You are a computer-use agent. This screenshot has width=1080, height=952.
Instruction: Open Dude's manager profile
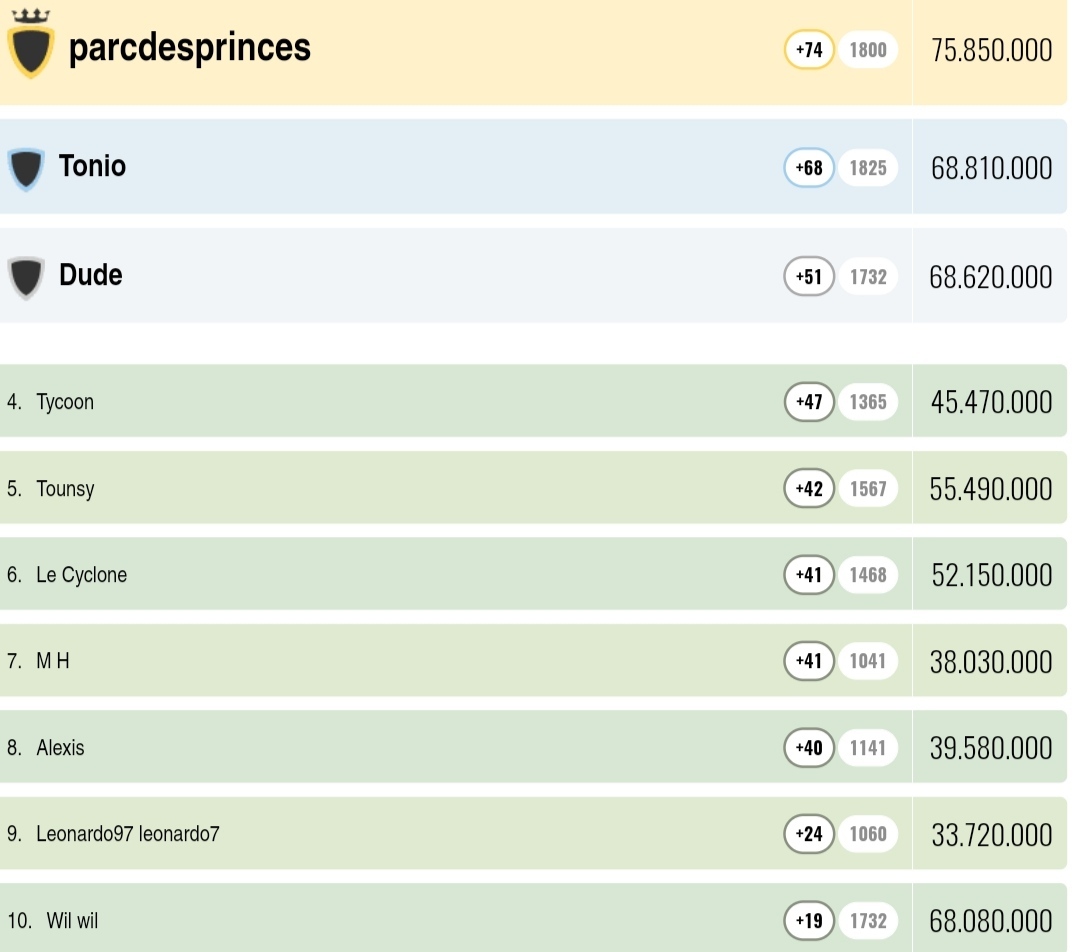(90, 275)
